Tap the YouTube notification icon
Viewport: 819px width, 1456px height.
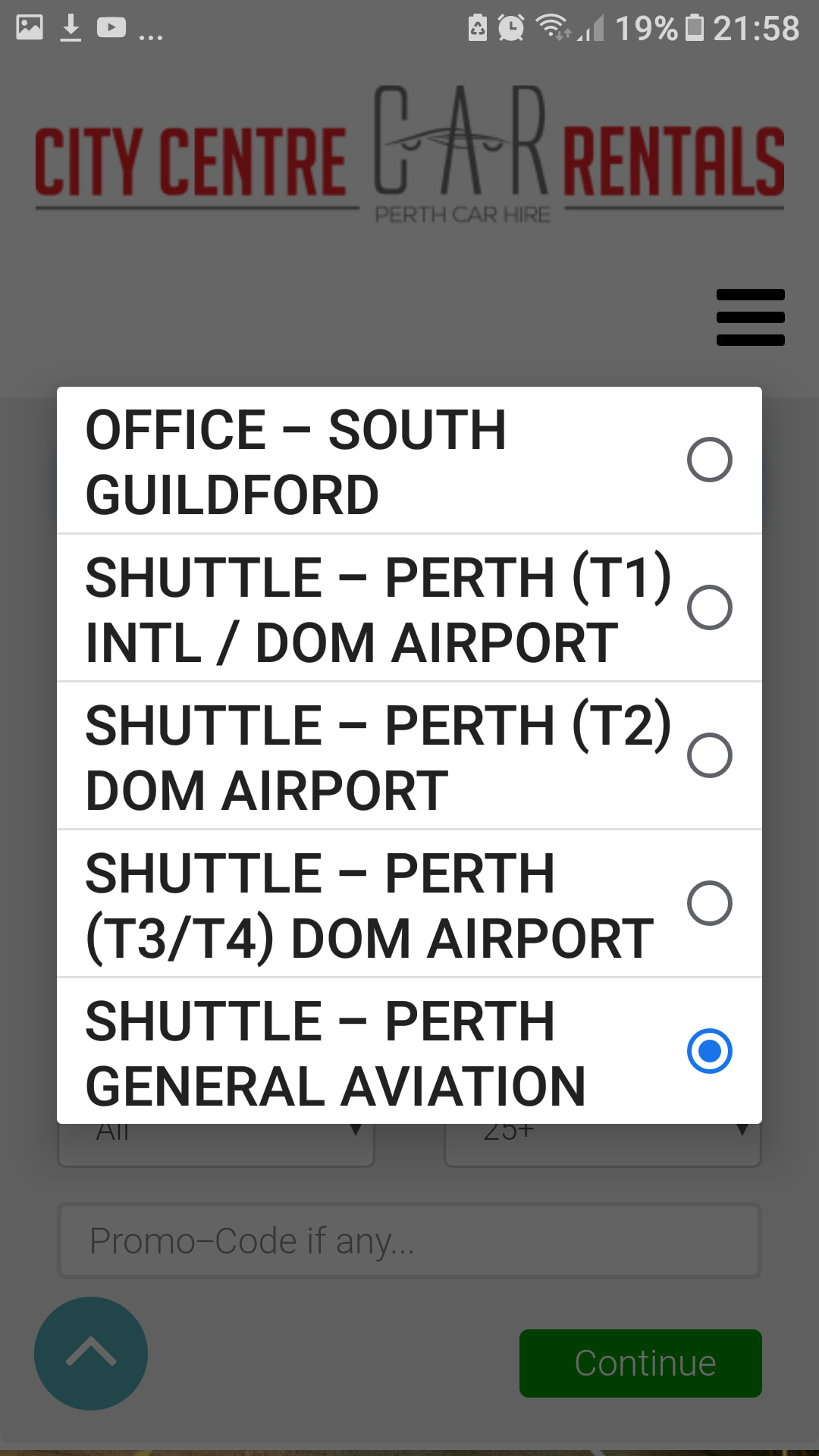(111, 28)
